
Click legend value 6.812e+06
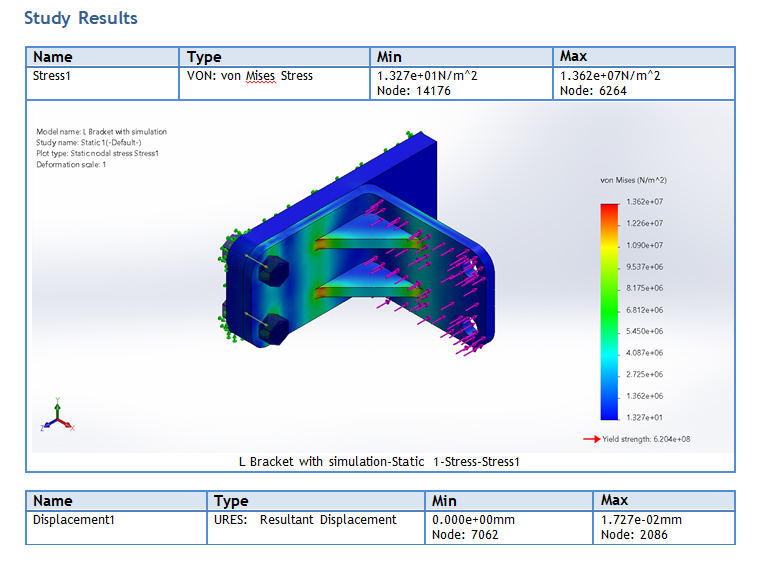pyautogui.click(x=644, y=310)
